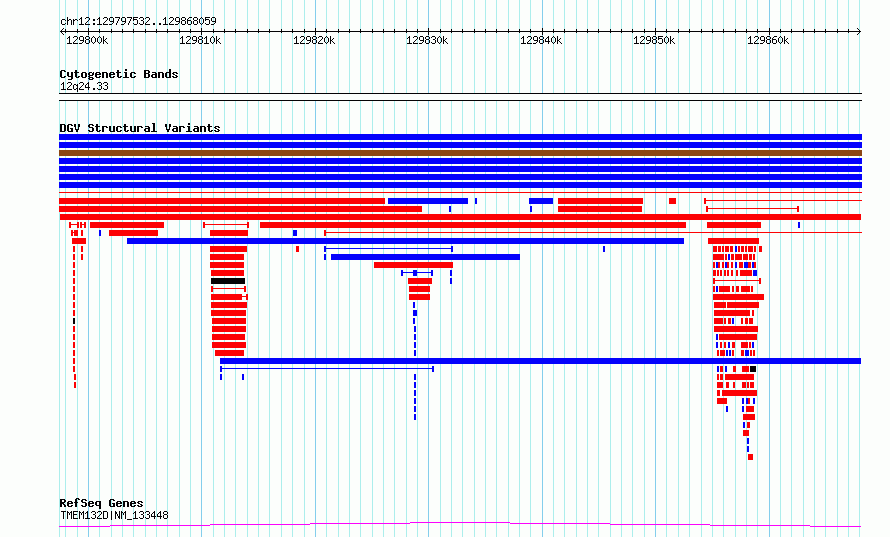Viewport: 890px width, 537px height.
Task: Select the thick red bar spanning the entire region
Action: point(460,217)
